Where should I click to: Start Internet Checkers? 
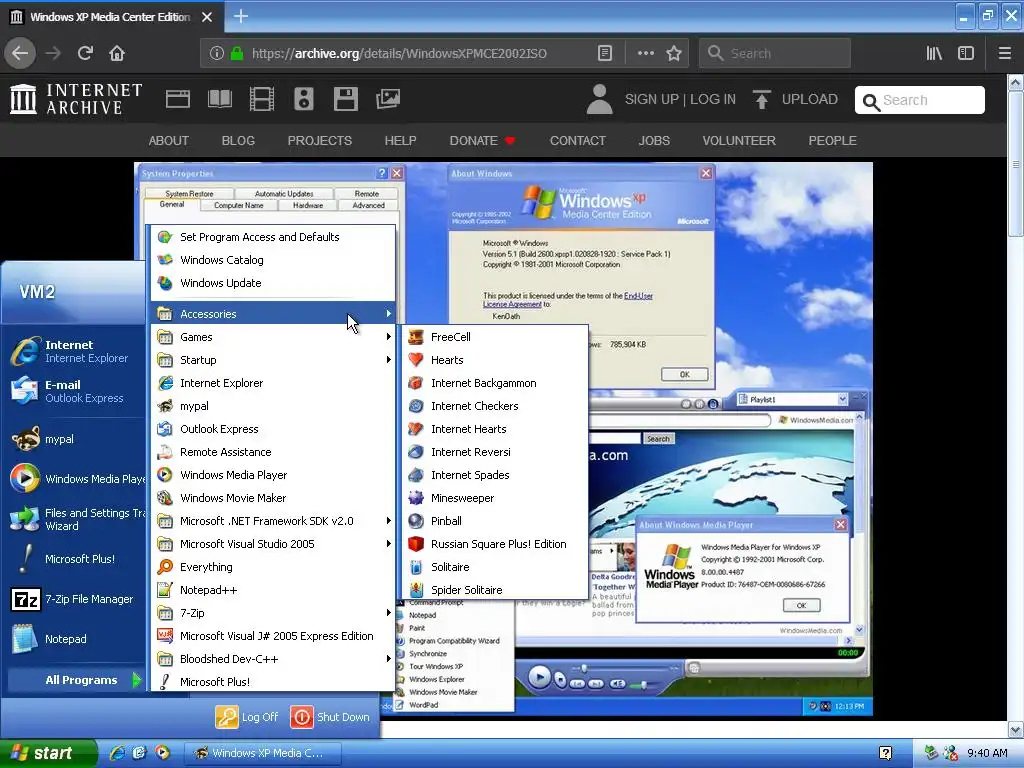pos(496,406)
